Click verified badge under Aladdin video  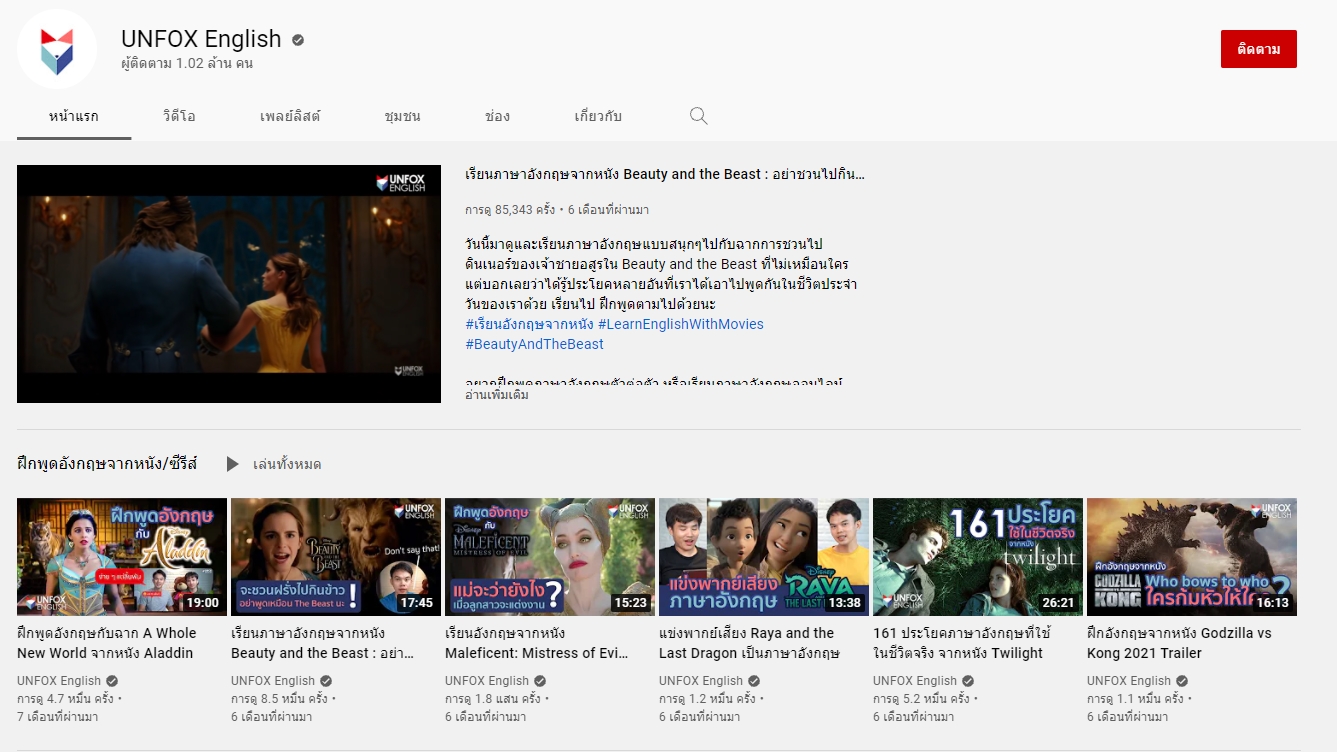pyautogui.click(x=113, y=681)
